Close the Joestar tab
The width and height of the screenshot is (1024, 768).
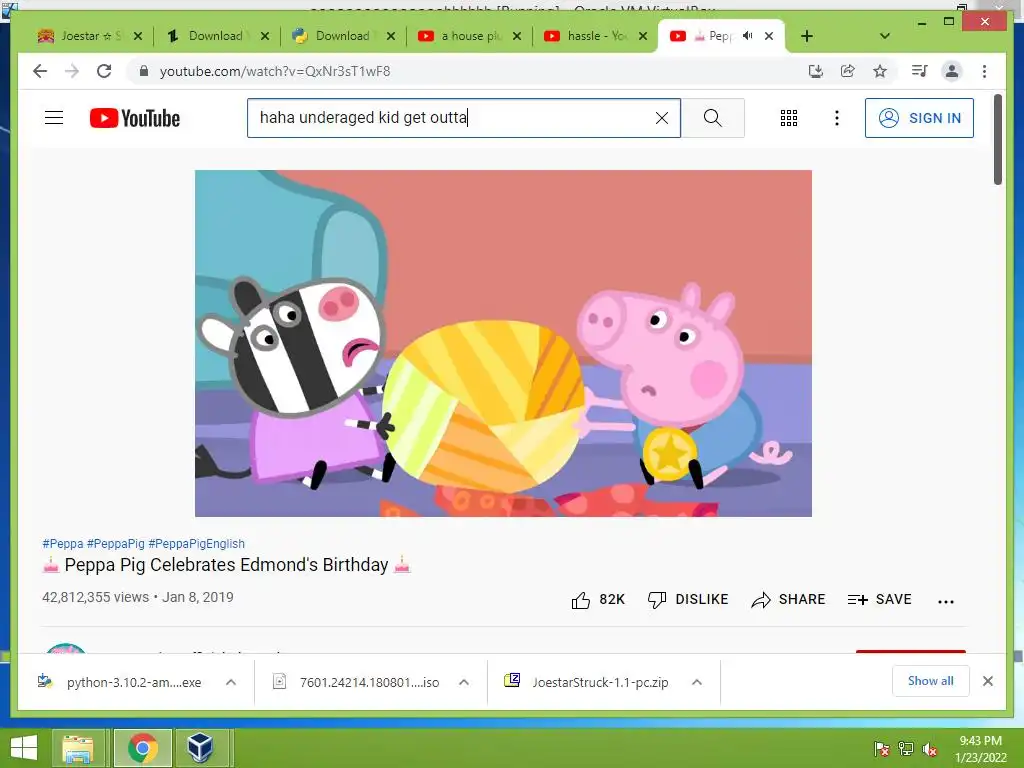[x=138, y=36]
